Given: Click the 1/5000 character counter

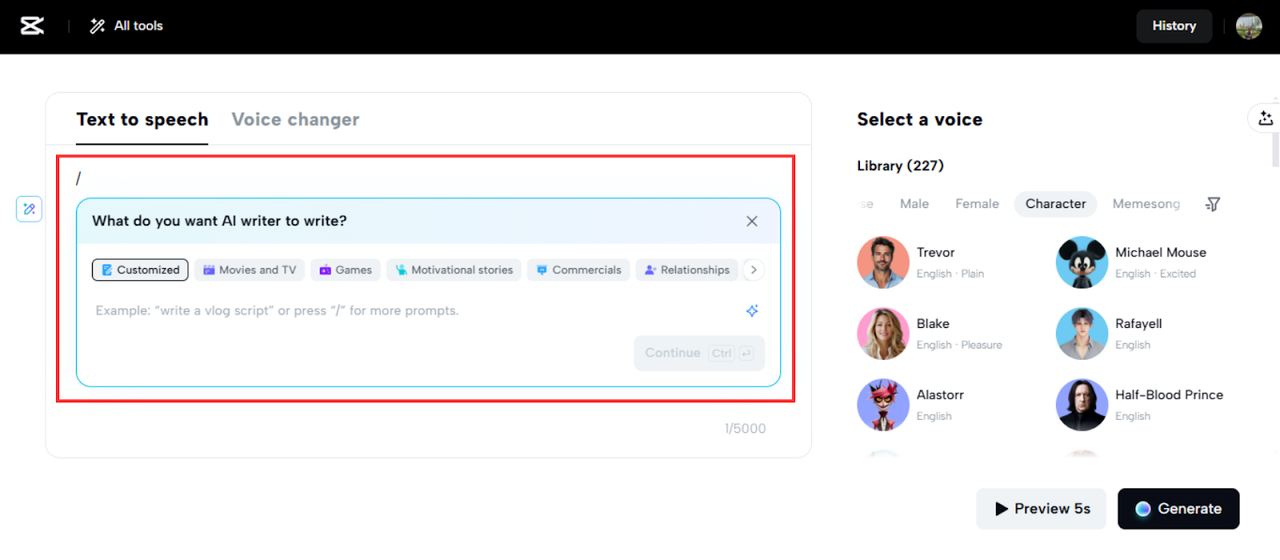Looking at the screenshot, I should coord(745,429).
